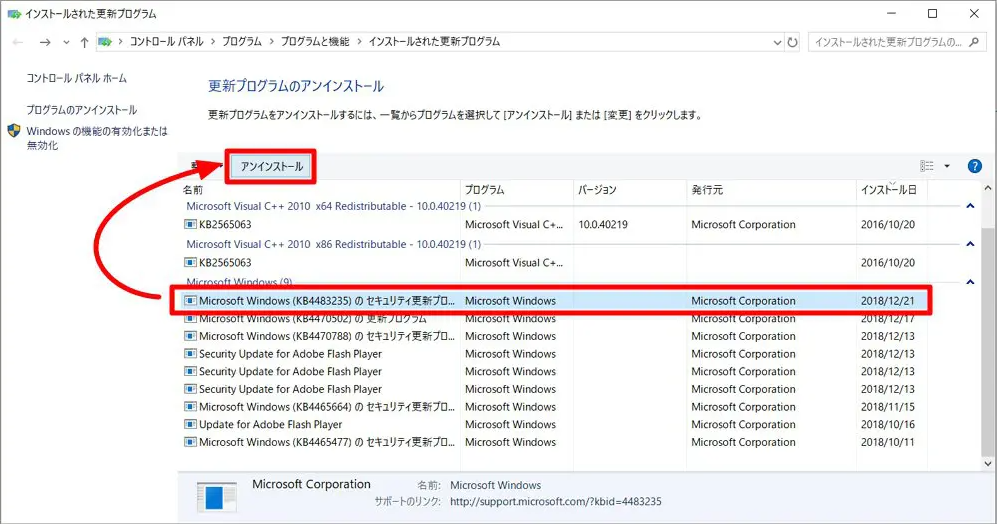Maximize the installed updates window

pyautogui.click(x=932, y=13)
